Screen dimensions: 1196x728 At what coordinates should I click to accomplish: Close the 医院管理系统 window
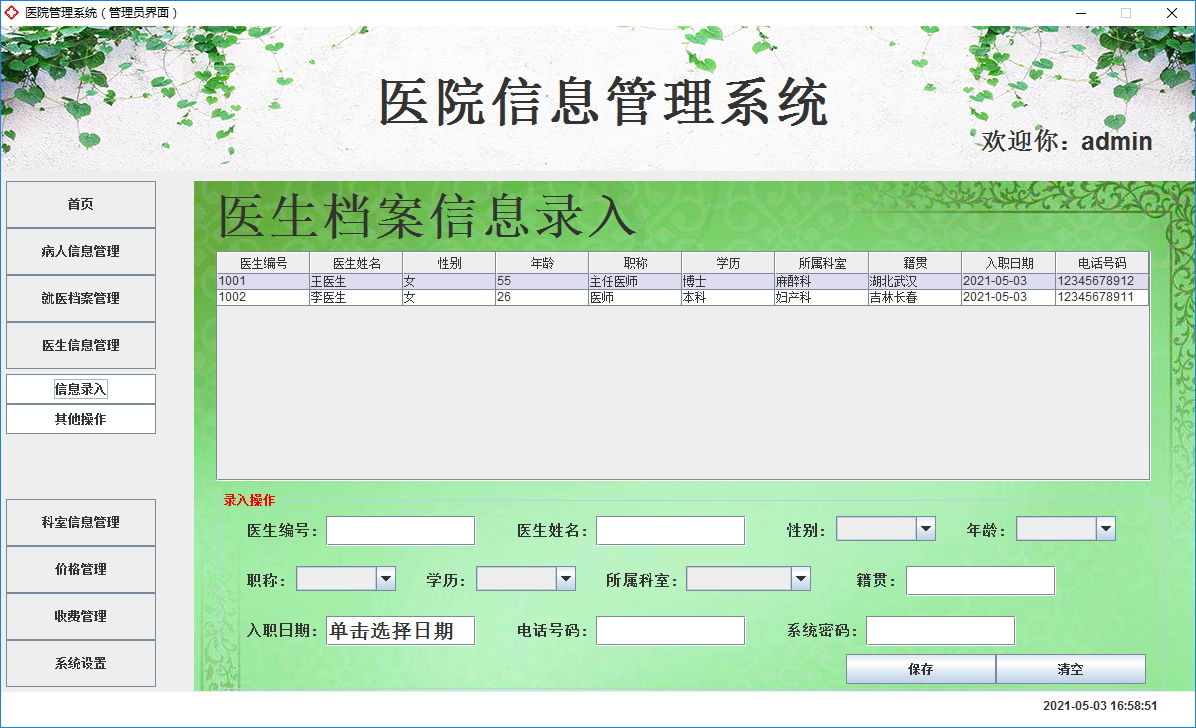tap(1172, 13)
